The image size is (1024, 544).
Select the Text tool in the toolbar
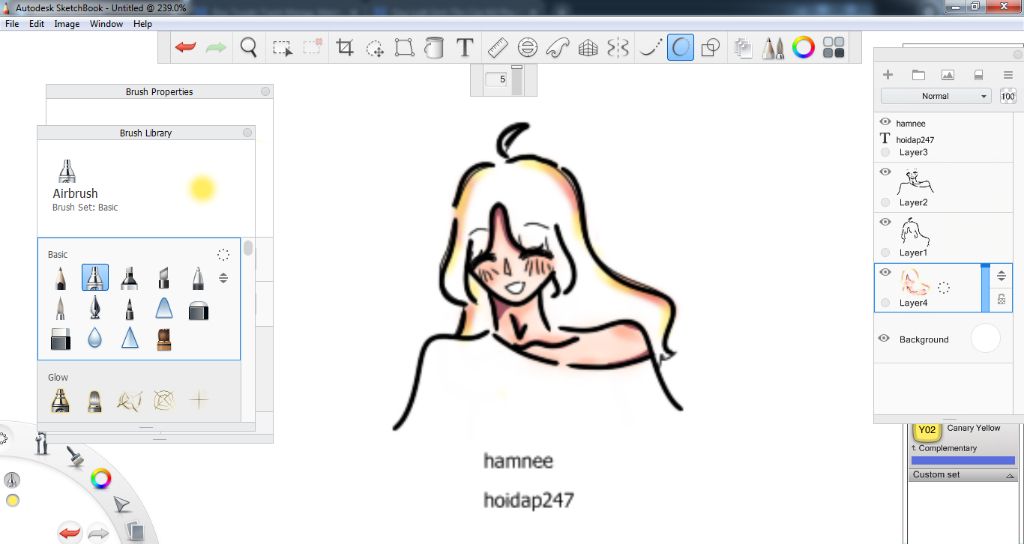click(x=464, y=48)
